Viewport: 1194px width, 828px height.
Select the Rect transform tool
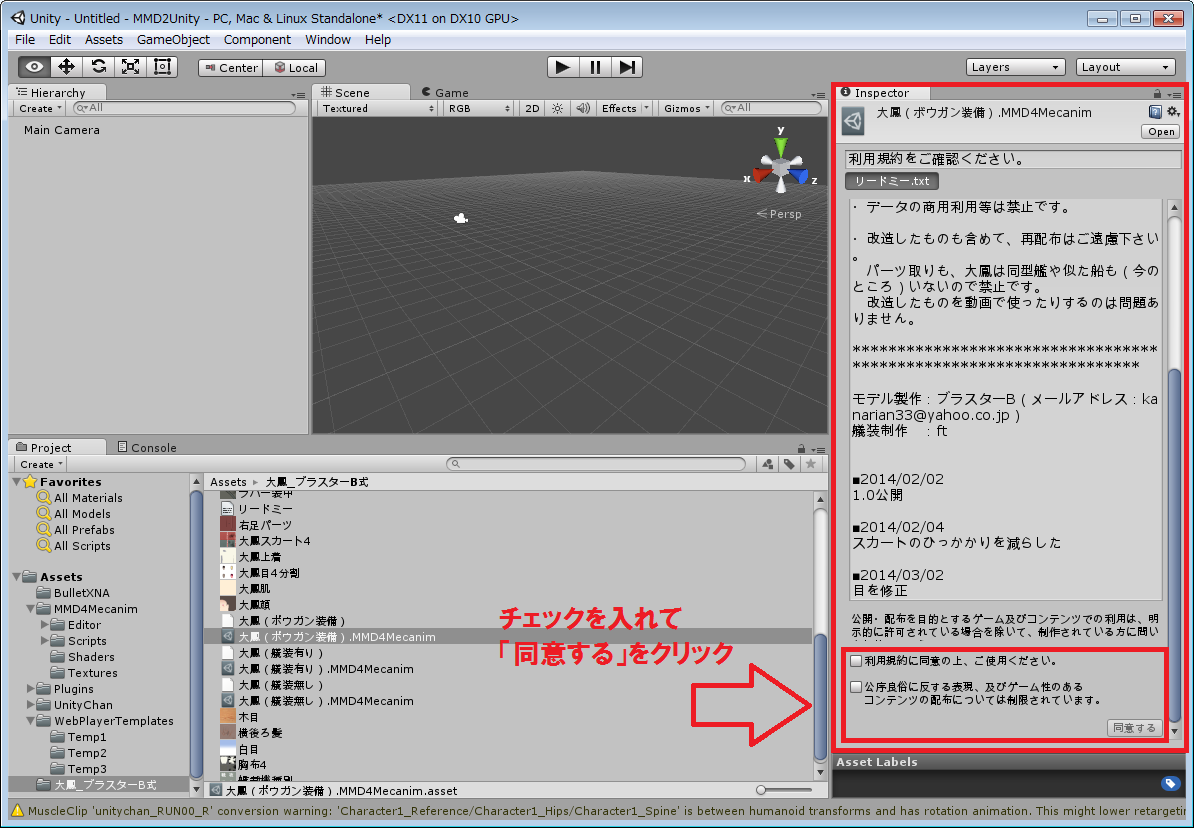pos(162,67)
